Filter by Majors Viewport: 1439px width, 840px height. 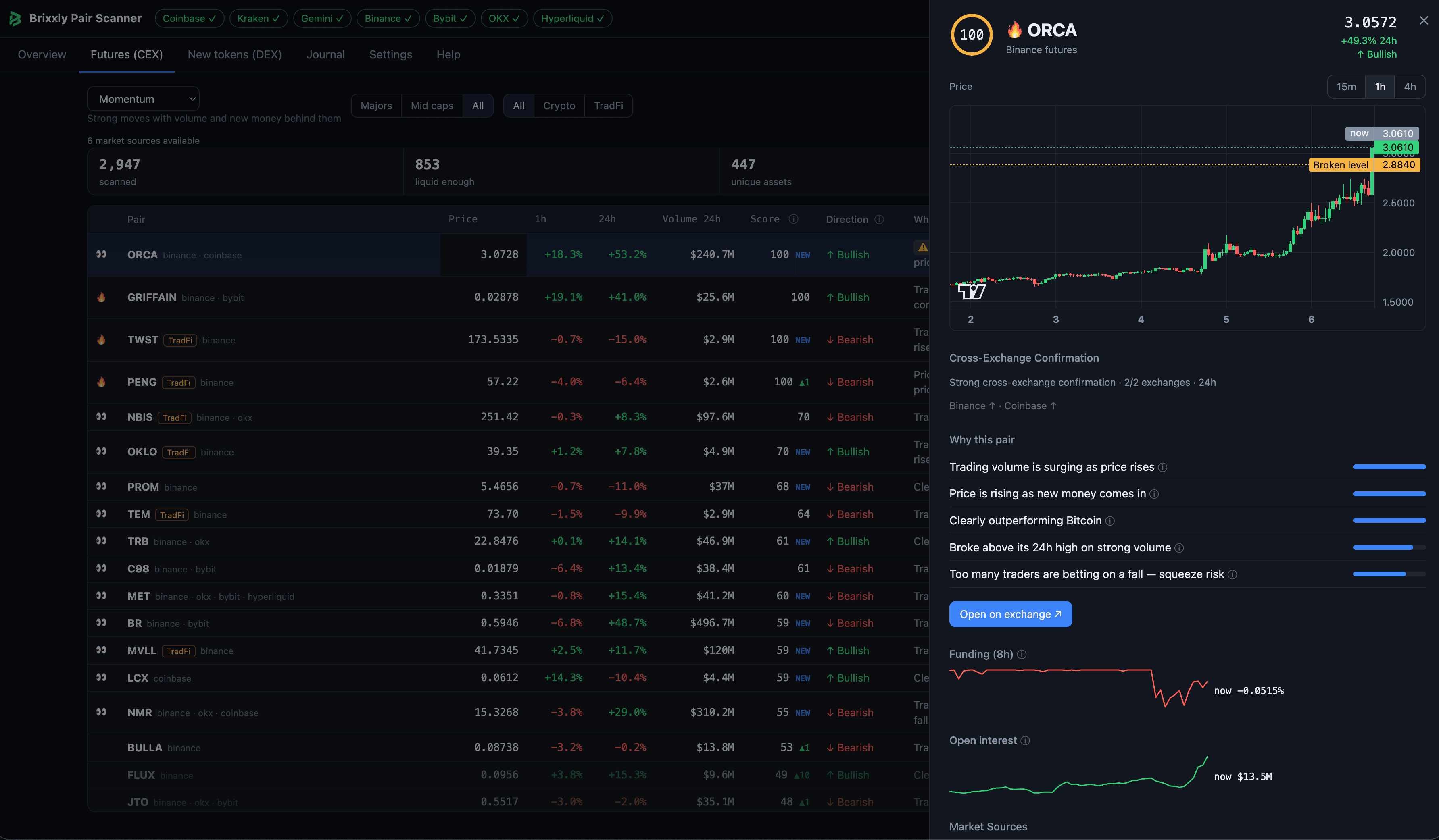coord(376,106)
